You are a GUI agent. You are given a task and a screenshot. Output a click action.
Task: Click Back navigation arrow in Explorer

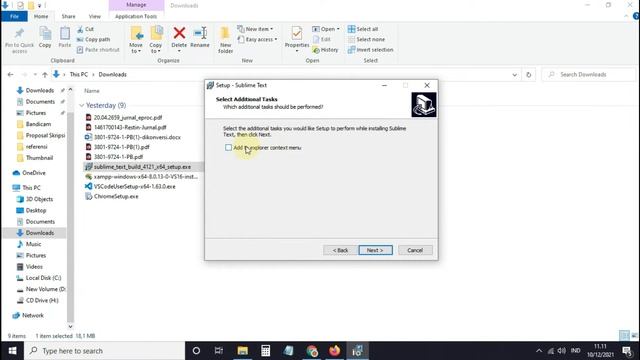coord(10,74)
